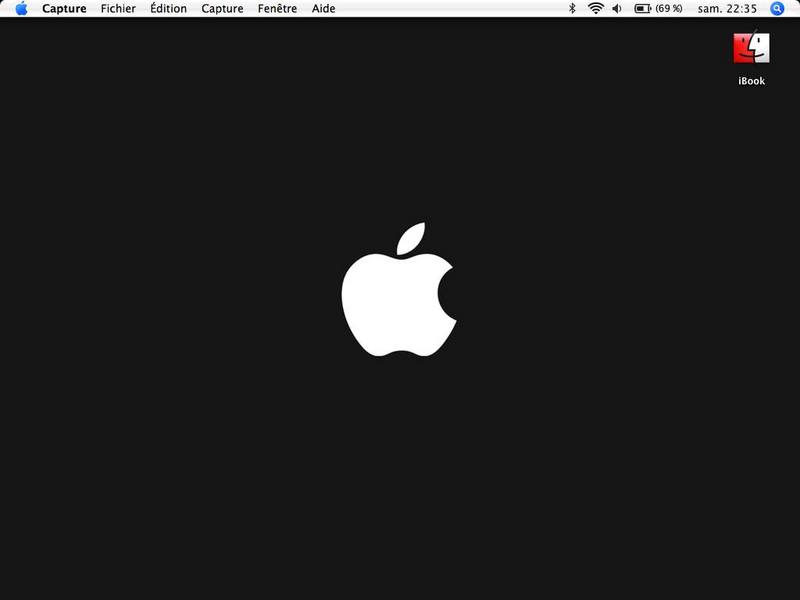Click the battery percentage (69 %) text
Image resolution: width=800 pixels, height=600 pixels.
point(669,9)
